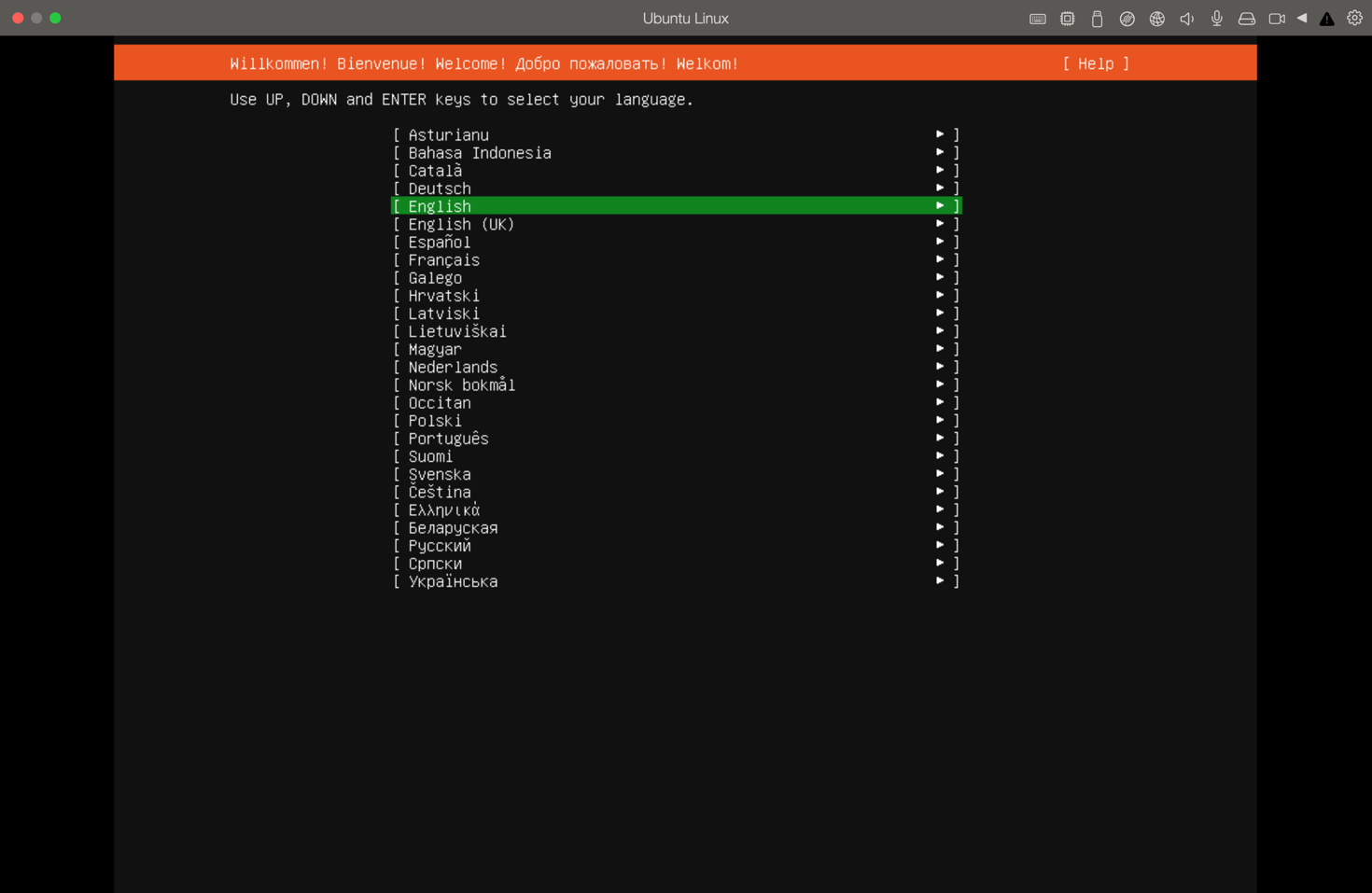Open the settings gear icon
The width and height of the screenshot is (1372, 893).
pos(1354,19)
